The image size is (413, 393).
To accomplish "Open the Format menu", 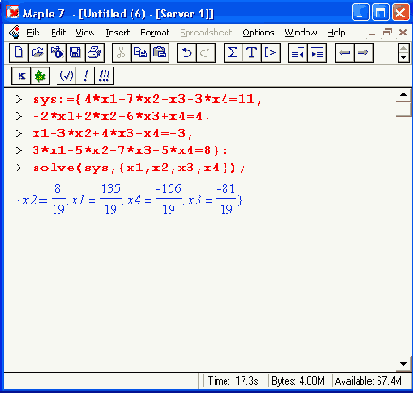I will tap(155, 32).
